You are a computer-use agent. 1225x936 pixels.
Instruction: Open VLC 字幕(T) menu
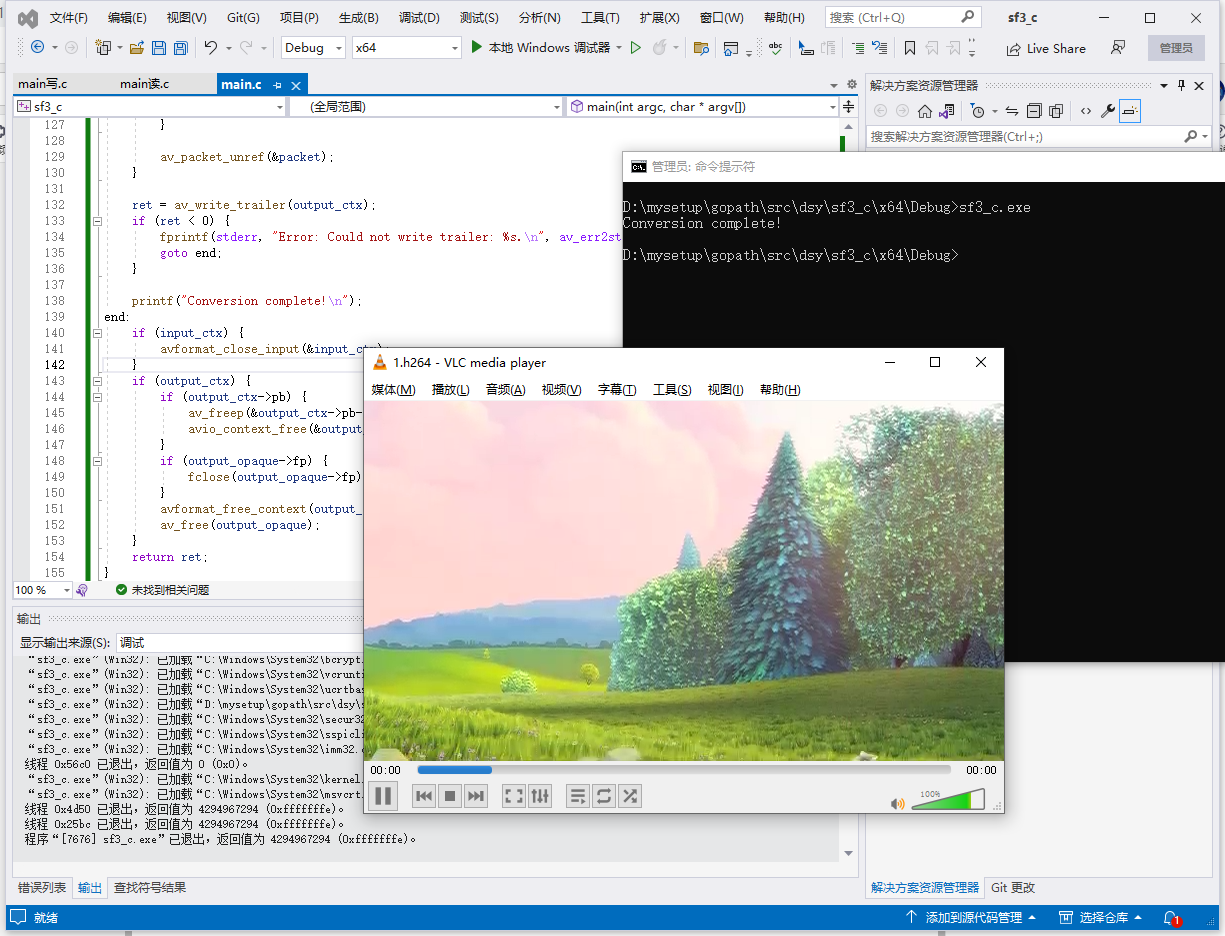(x=617, y=390)
